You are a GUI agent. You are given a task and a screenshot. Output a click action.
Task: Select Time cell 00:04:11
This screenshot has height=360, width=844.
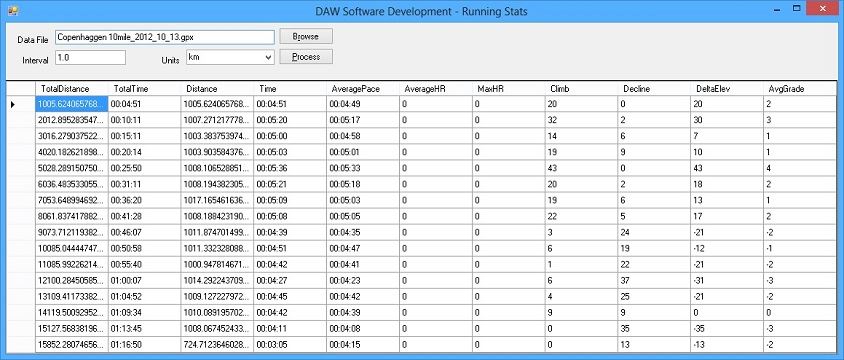click(x=290, y=328)
